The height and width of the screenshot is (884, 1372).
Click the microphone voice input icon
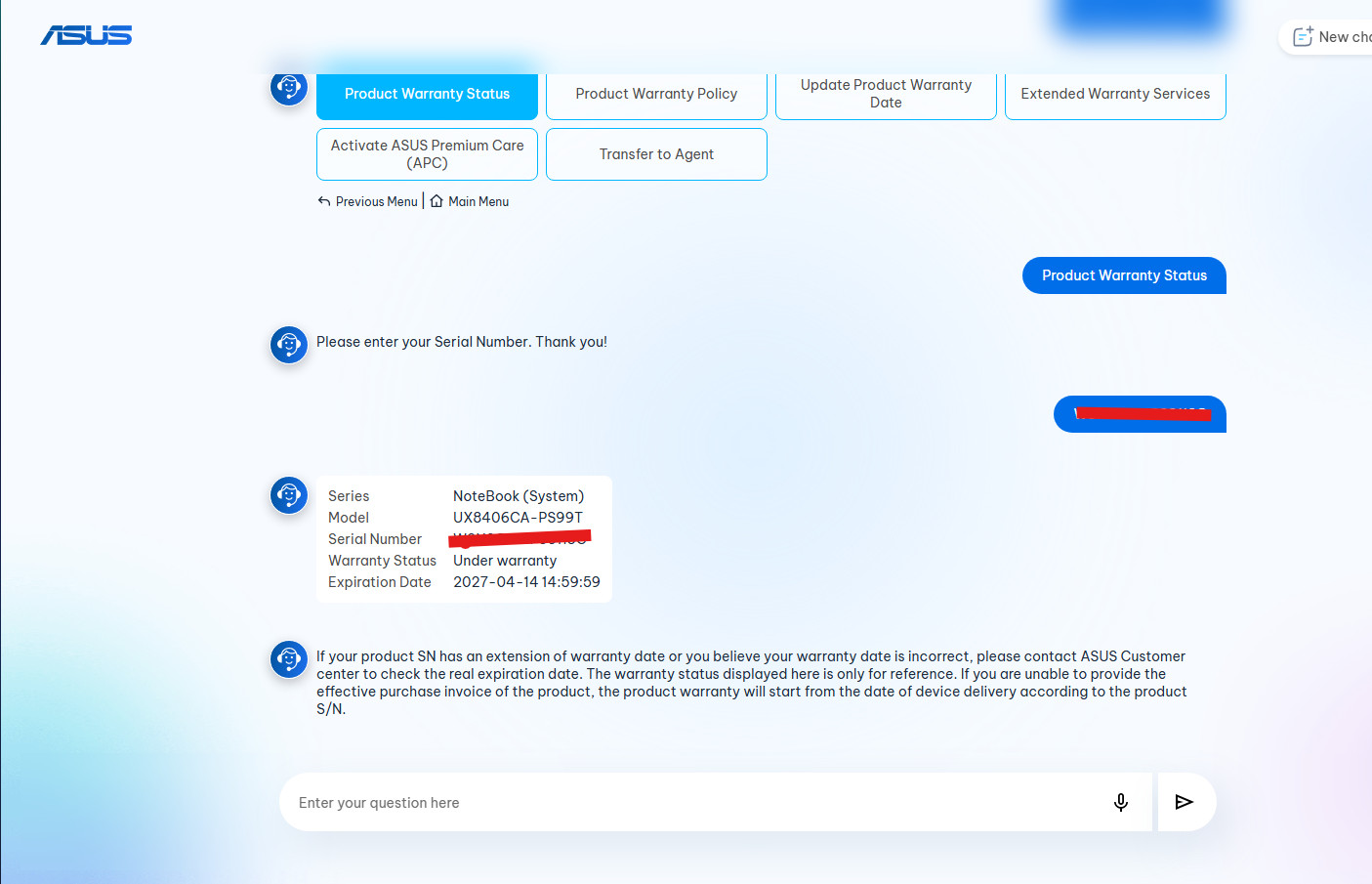1121,802
